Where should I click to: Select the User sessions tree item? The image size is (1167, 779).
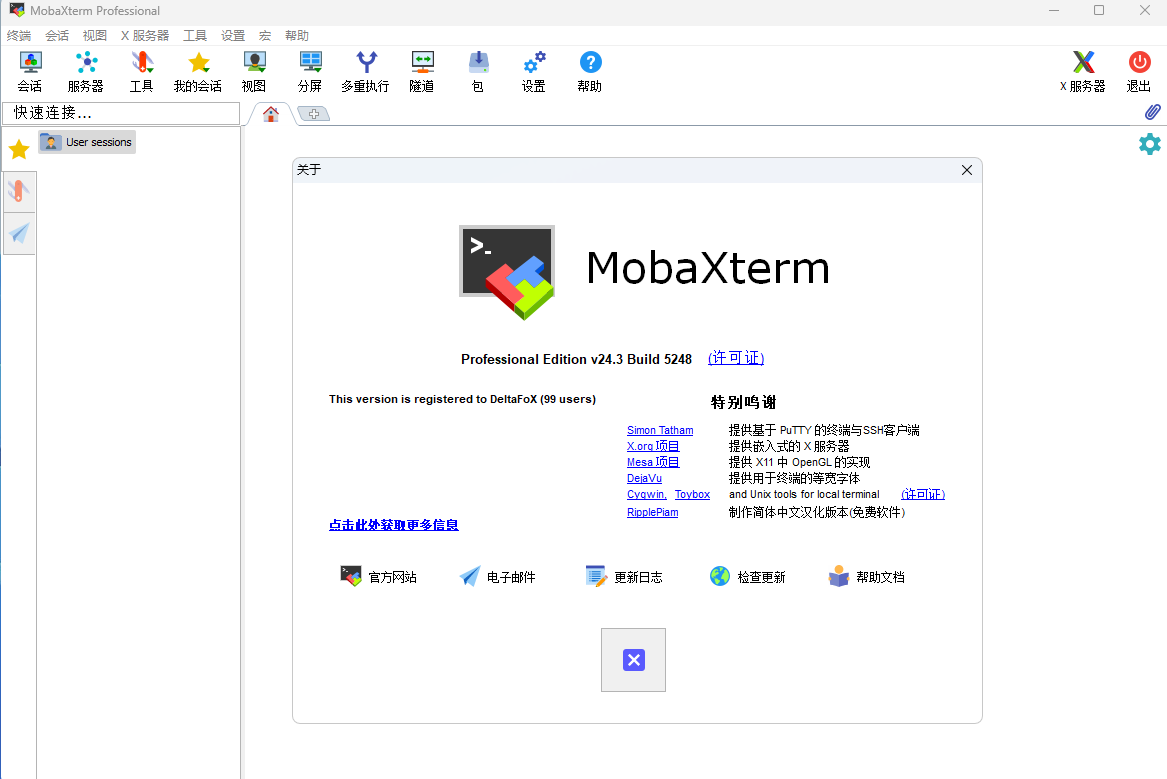tap(87, 142)
